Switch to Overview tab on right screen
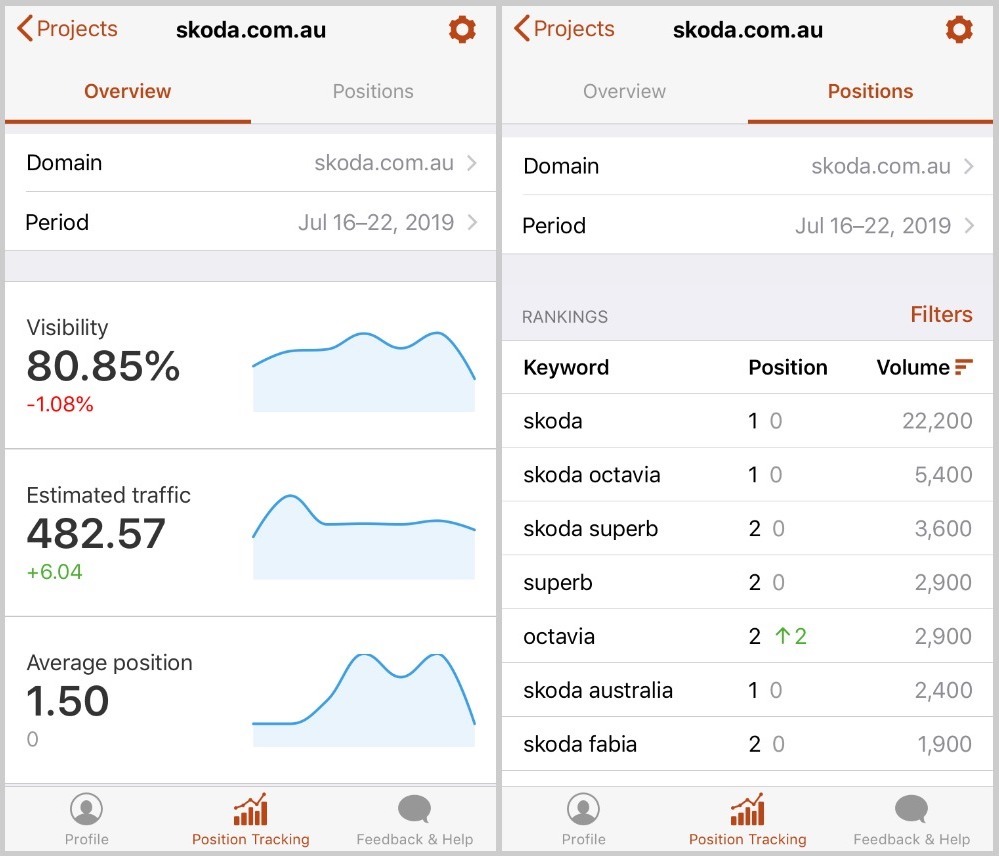Viewport: 999px width, 856px height. pos(624,91)
